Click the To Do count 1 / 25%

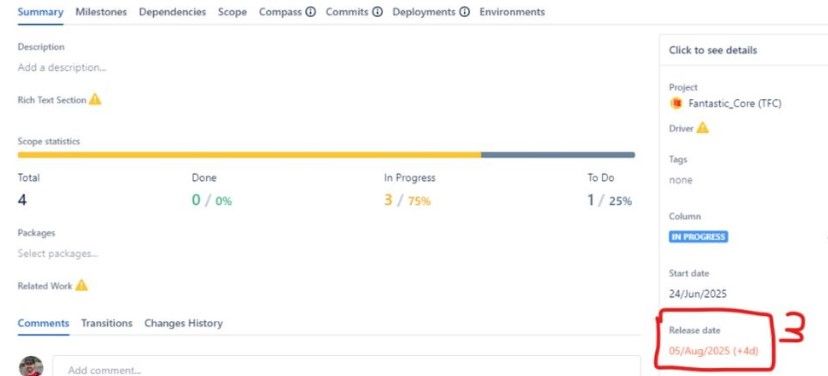(610, 200)
